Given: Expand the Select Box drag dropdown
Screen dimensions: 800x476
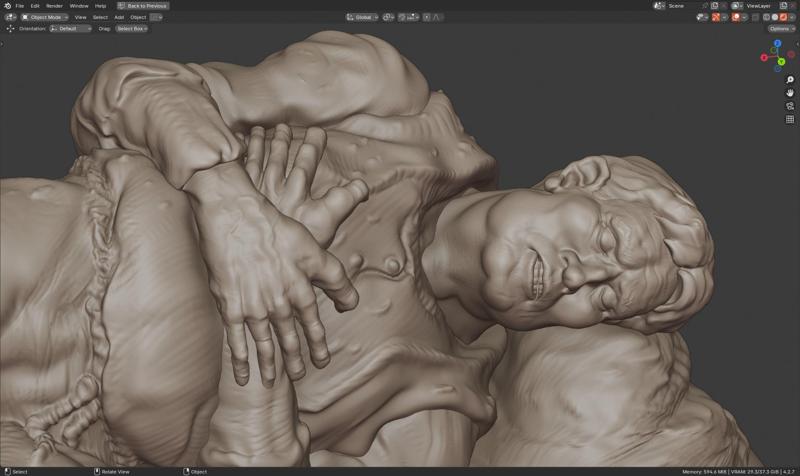Looking at the screenshot, I should [131, 29].
